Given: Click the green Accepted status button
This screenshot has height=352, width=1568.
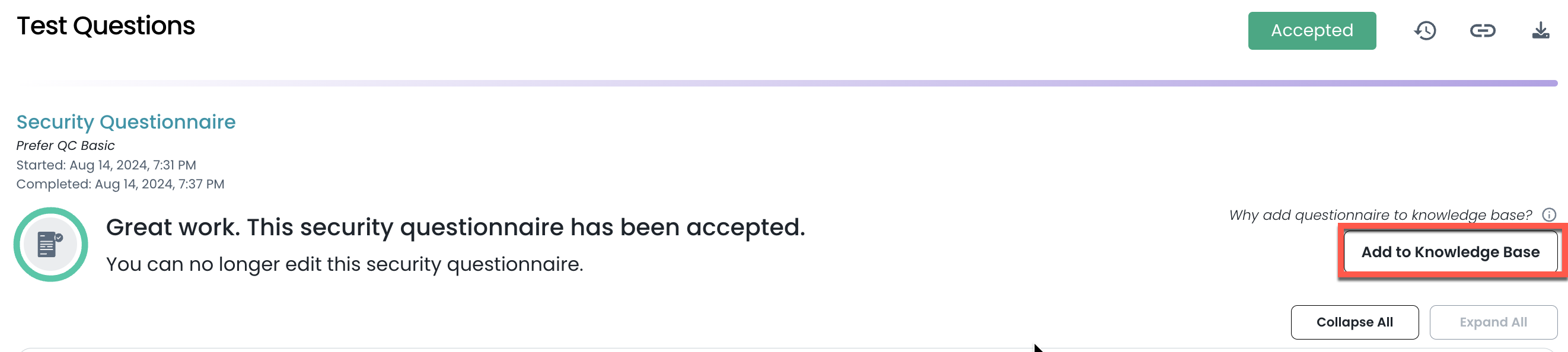Looking at the screenshot, I should [1312, 30].
